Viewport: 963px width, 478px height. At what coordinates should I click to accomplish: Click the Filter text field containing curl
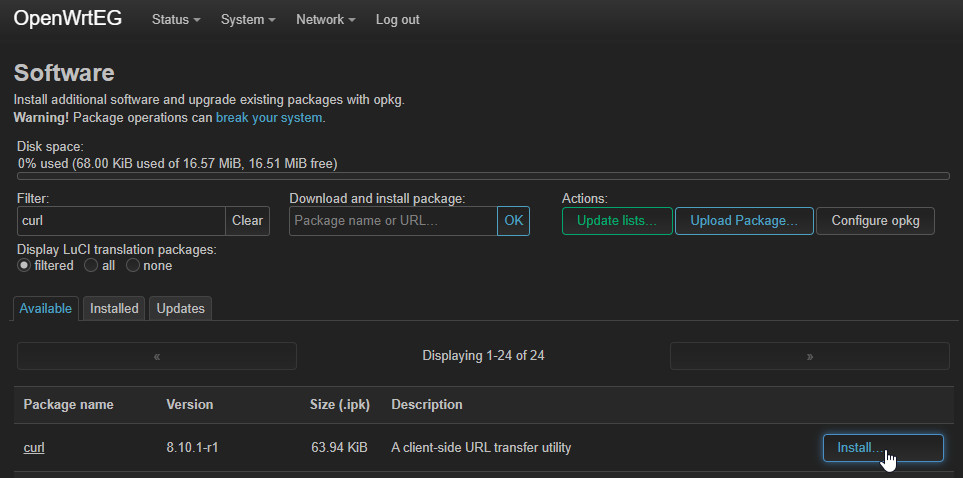121,221
